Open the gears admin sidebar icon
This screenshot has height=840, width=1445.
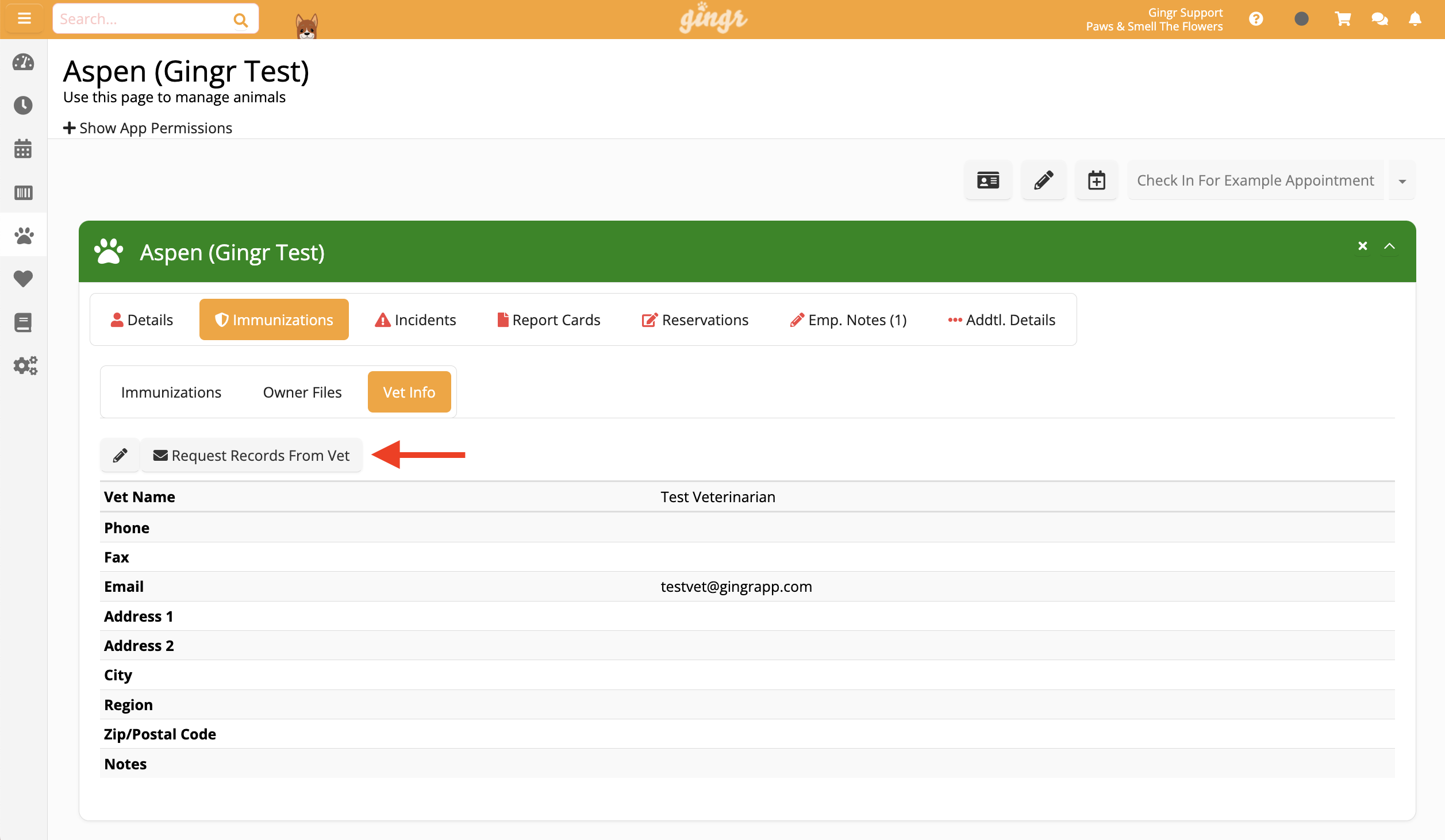(x=25, y=365)
